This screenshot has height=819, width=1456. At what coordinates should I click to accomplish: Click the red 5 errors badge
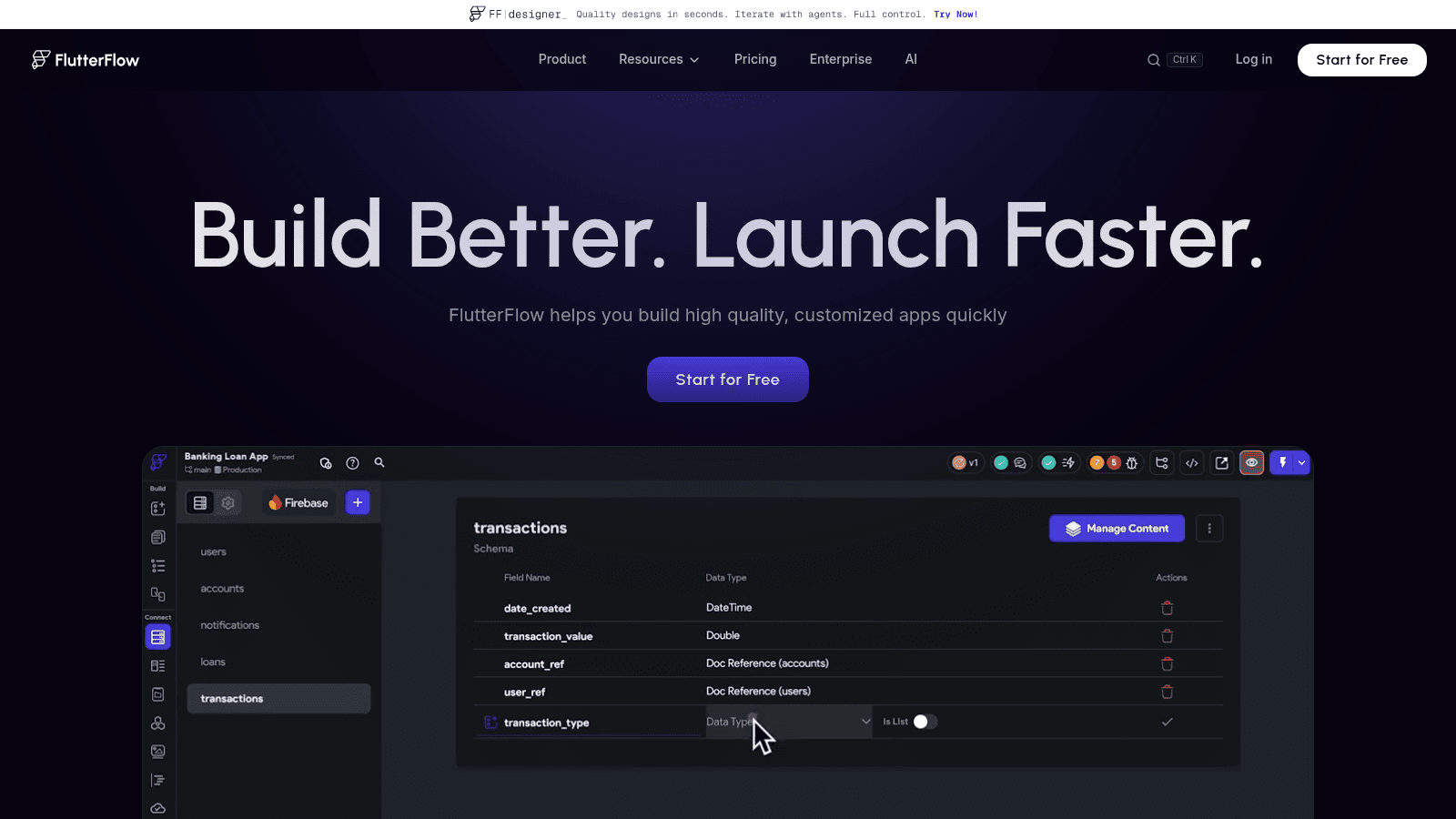coord(1113,463)
